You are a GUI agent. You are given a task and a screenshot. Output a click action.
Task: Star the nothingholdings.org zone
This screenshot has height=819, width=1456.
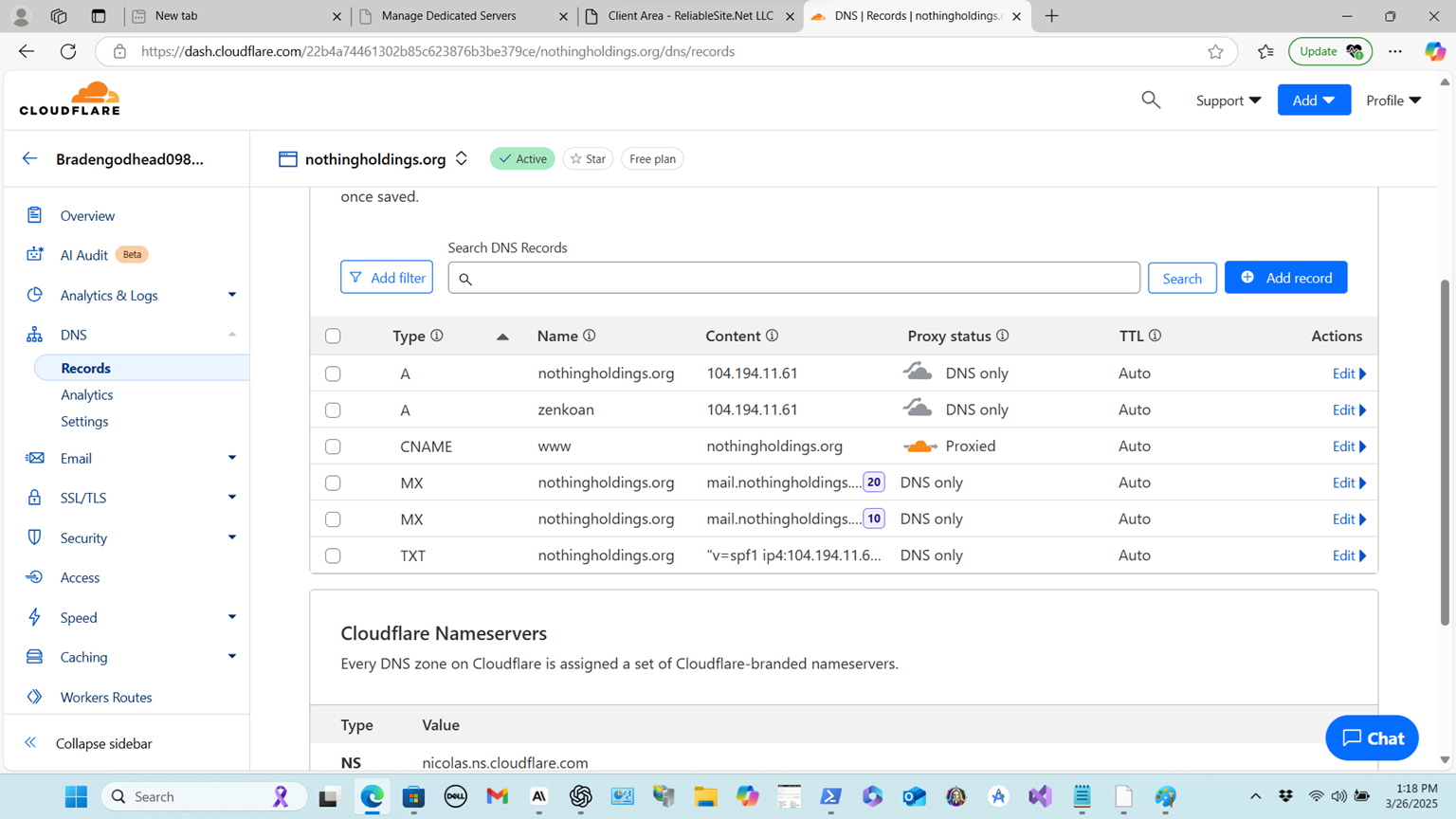pos(588,158)
